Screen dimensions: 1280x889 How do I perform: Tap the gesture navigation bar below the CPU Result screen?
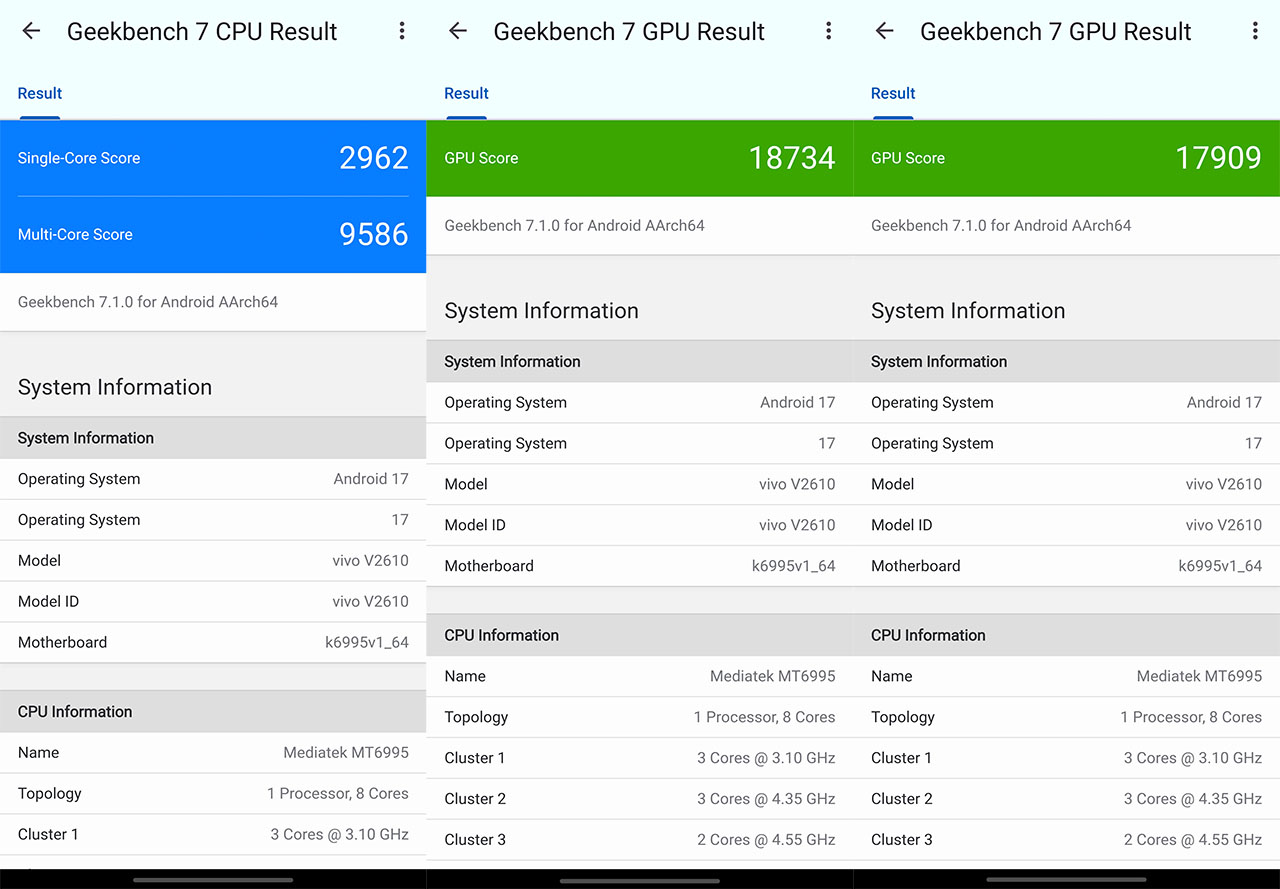pyautogui.click(x=213, y=880)
